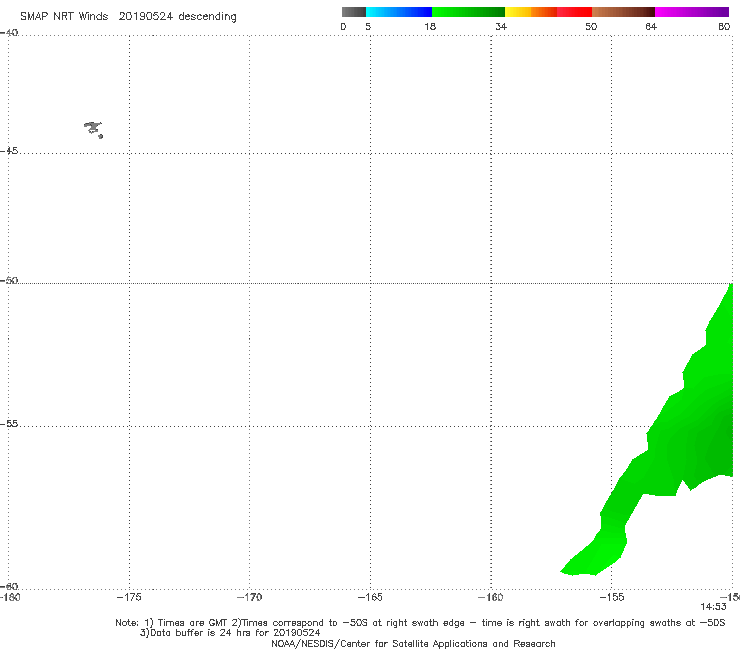
Task: Click the latitude label '-45'
Action: coord(9,151)
